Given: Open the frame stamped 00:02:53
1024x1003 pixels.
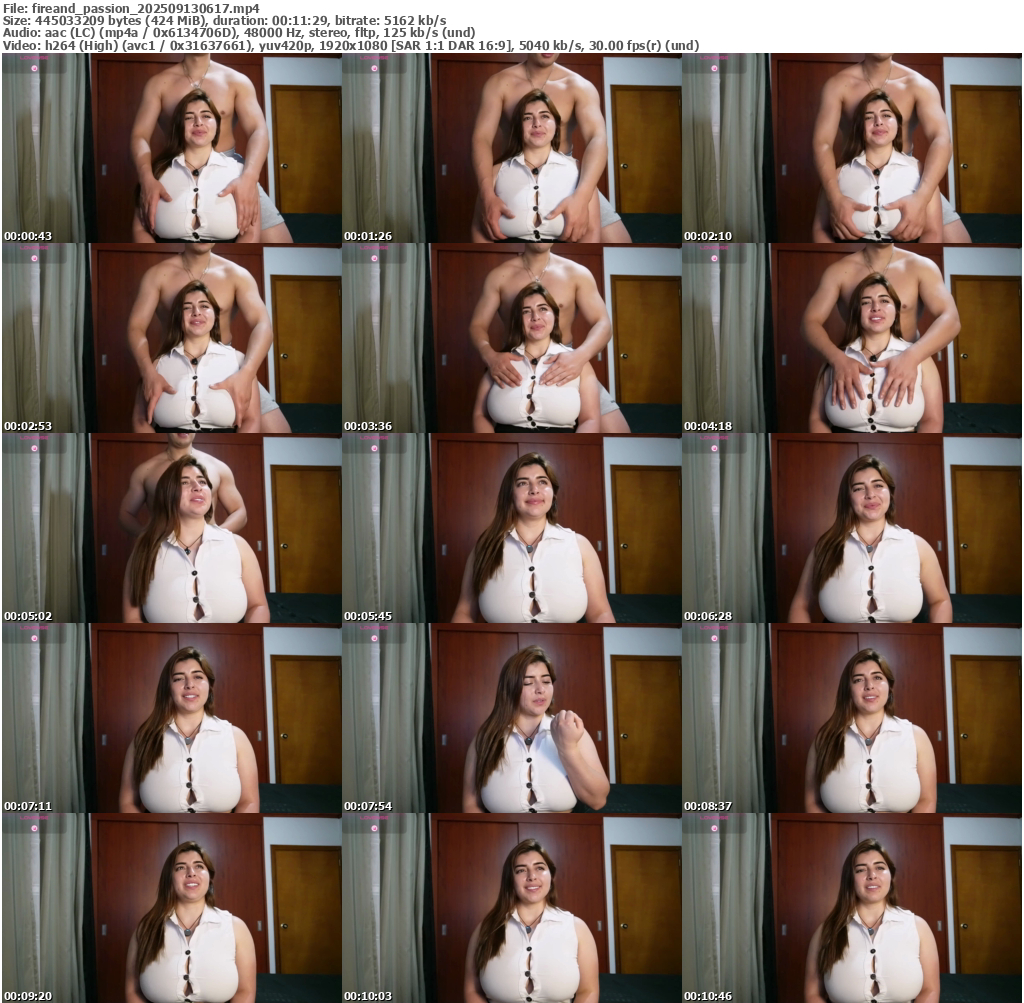Looking at the screenshot, I should click(x=171, y=338).
